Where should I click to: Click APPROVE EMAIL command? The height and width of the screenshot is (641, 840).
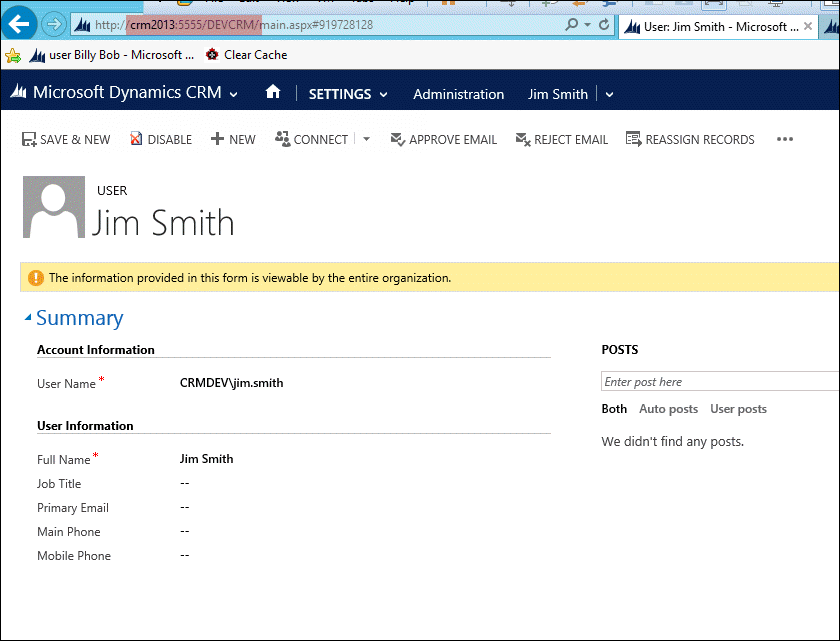pos(444,140)
